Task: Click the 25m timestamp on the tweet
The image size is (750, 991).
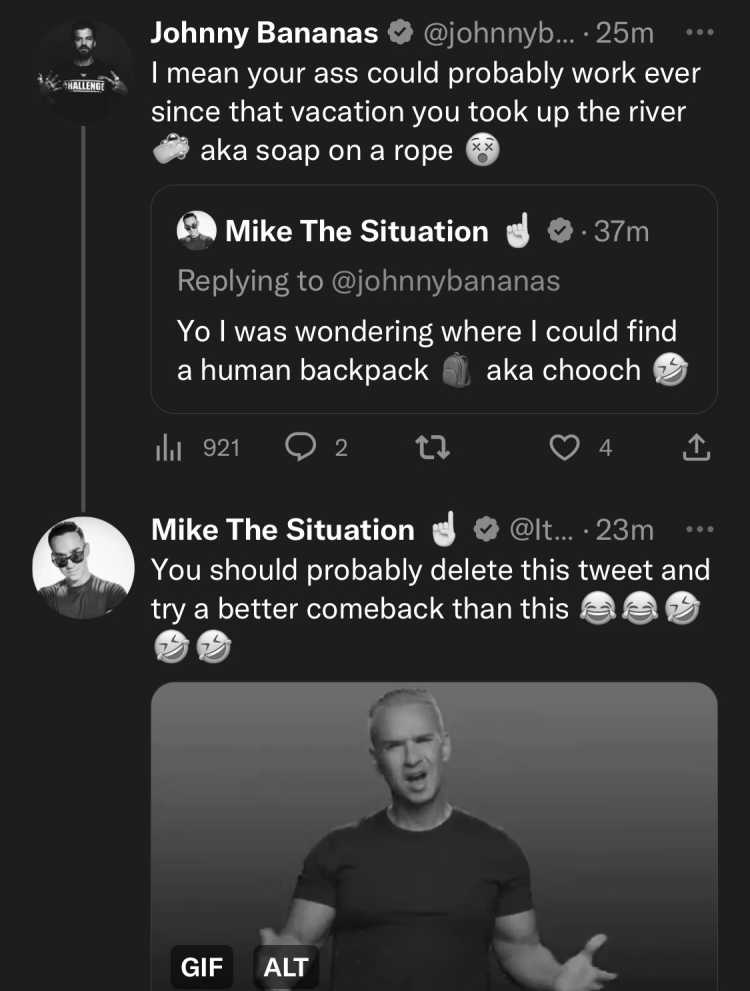Action: pyautogui.click(x=625, y=33)
